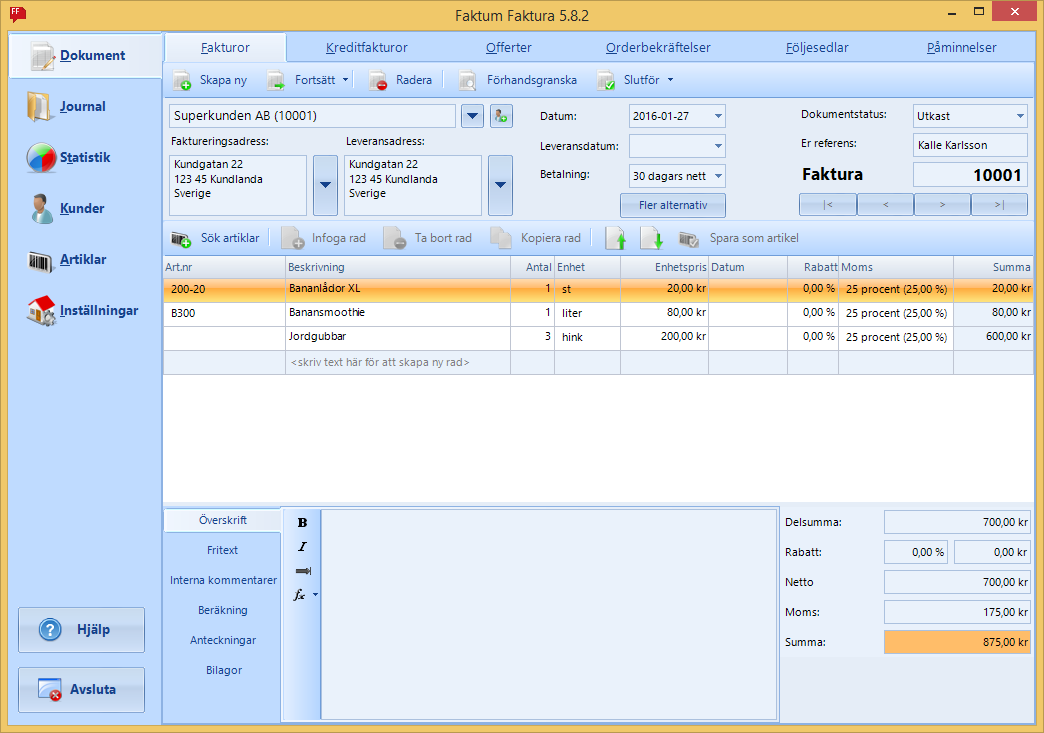Switch to the Kreditfakturor tab
Screen dimensions: 1044x733
coord(366,47)
